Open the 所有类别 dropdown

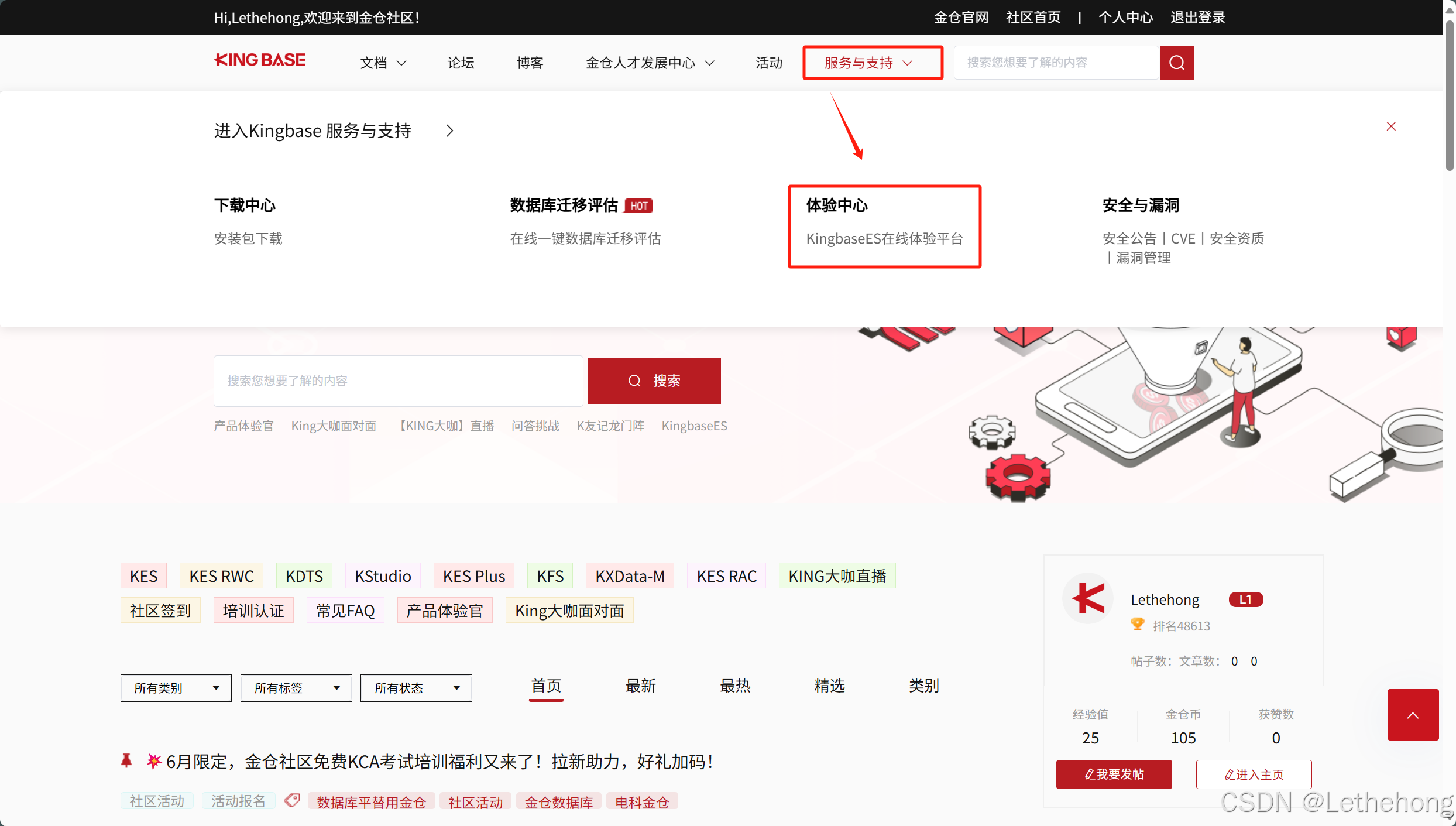[176, 688]
